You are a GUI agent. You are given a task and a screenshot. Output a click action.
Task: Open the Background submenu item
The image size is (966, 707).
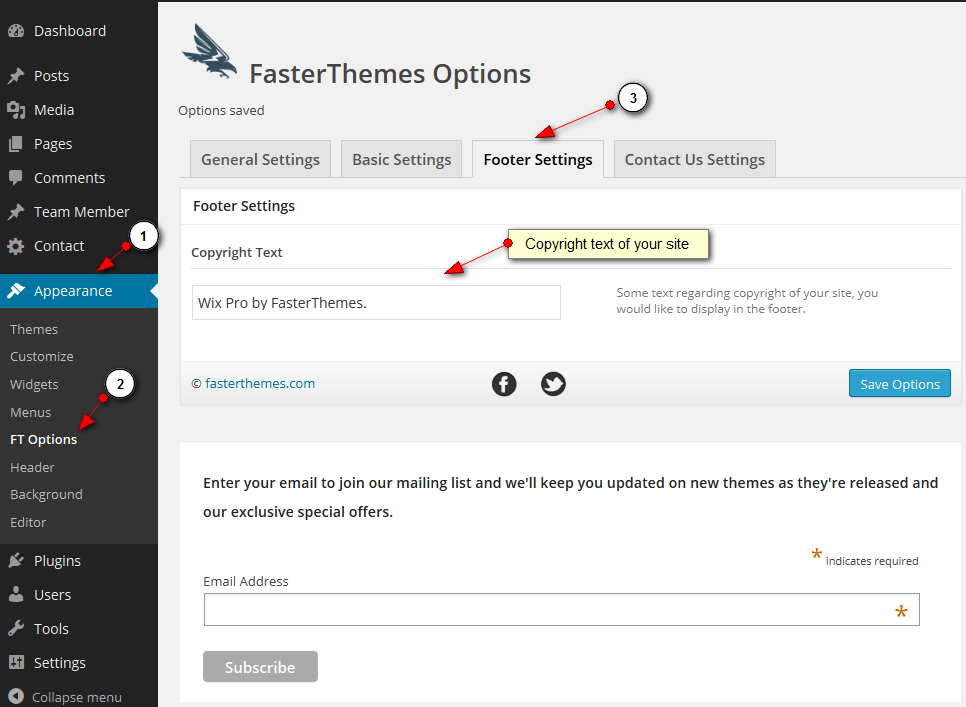(x=46, y=495)
